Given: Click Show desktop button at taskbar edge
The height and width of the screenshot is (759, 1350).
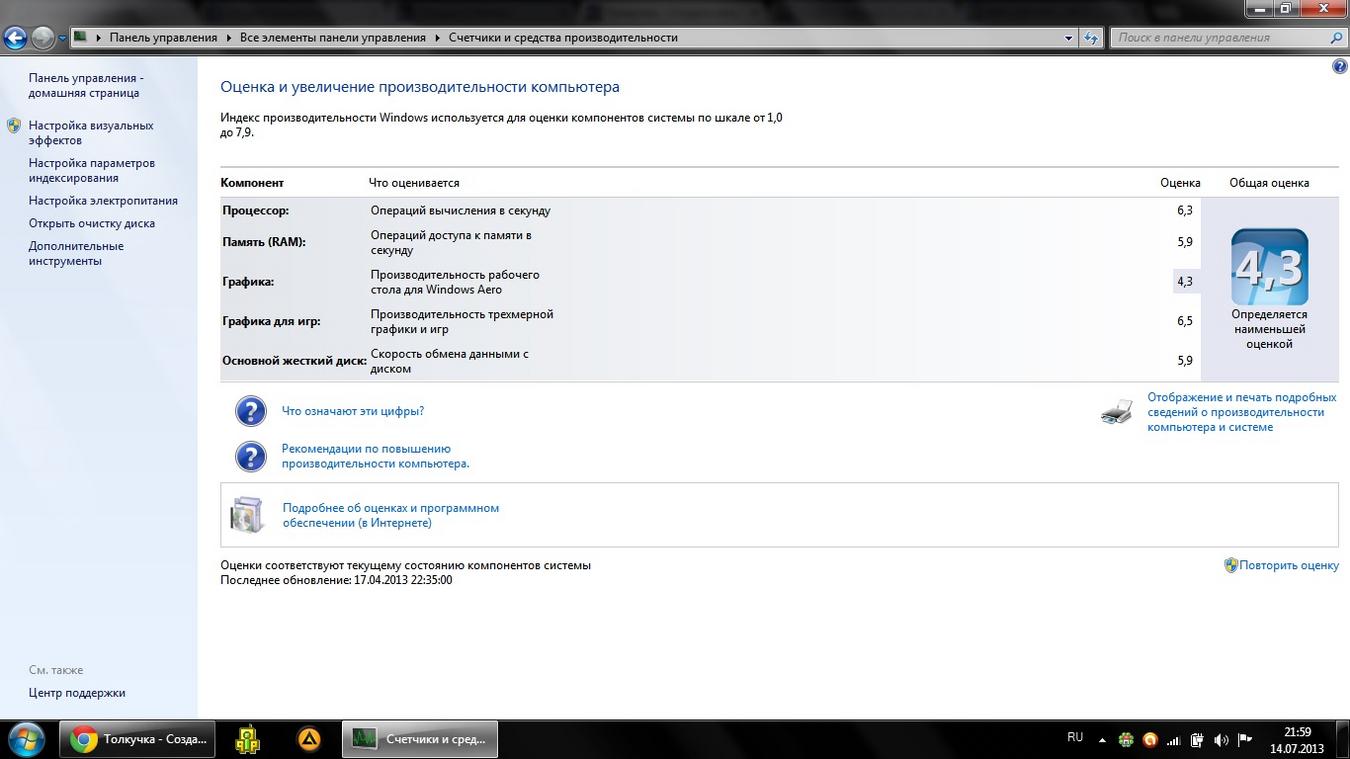Looking at the screenshot, I should pyautogui.click(x=1341, y=740).
